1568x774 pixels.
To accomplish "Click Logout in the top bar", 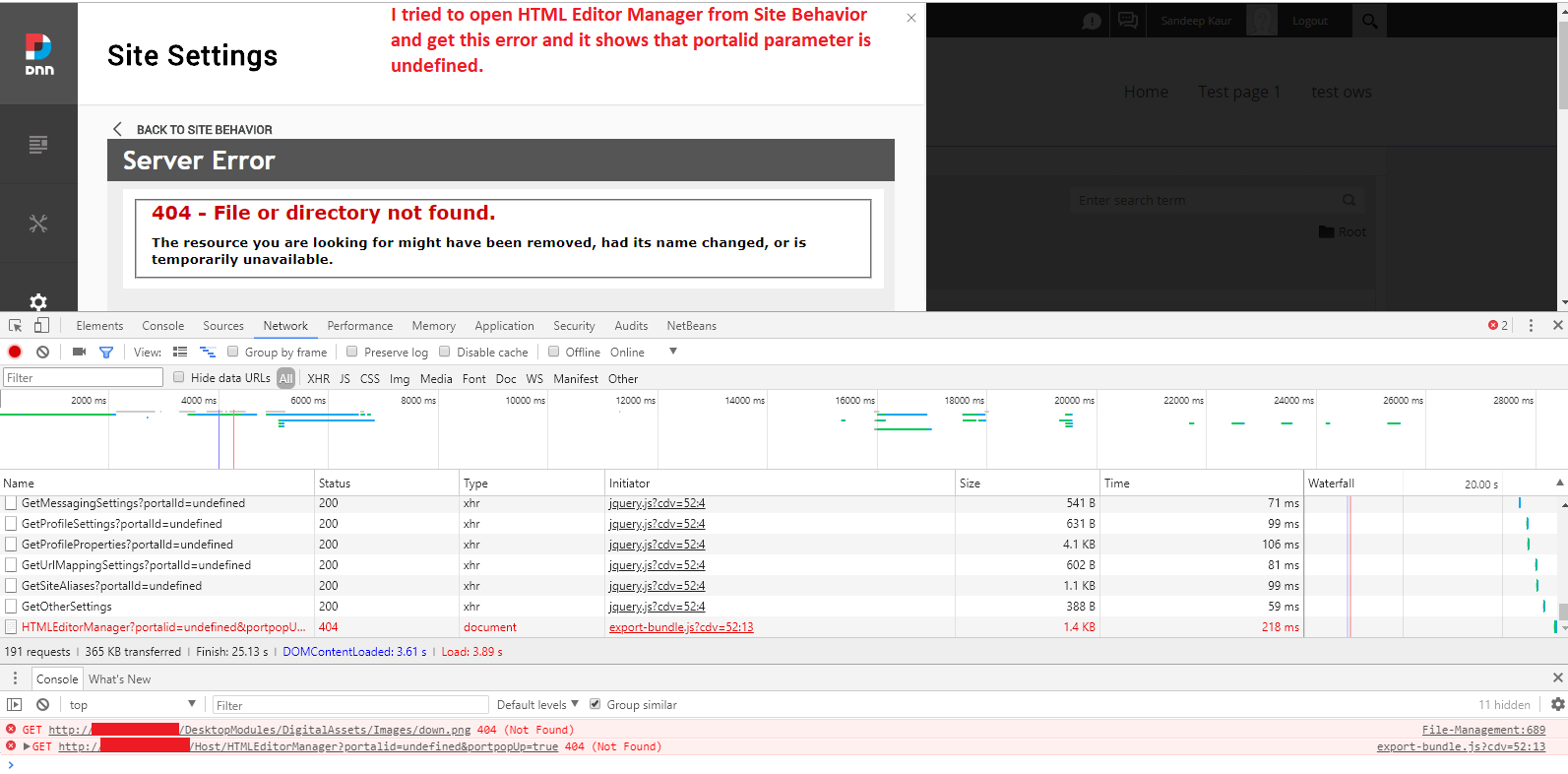I will pos(1309,21).
